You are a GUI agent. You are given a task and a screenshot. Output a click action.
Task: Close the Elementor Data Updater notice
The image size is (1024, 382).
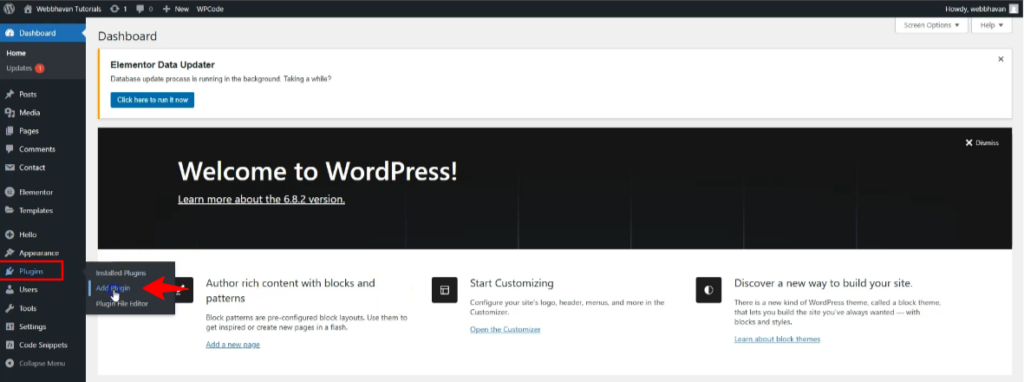coord(1000,59)
